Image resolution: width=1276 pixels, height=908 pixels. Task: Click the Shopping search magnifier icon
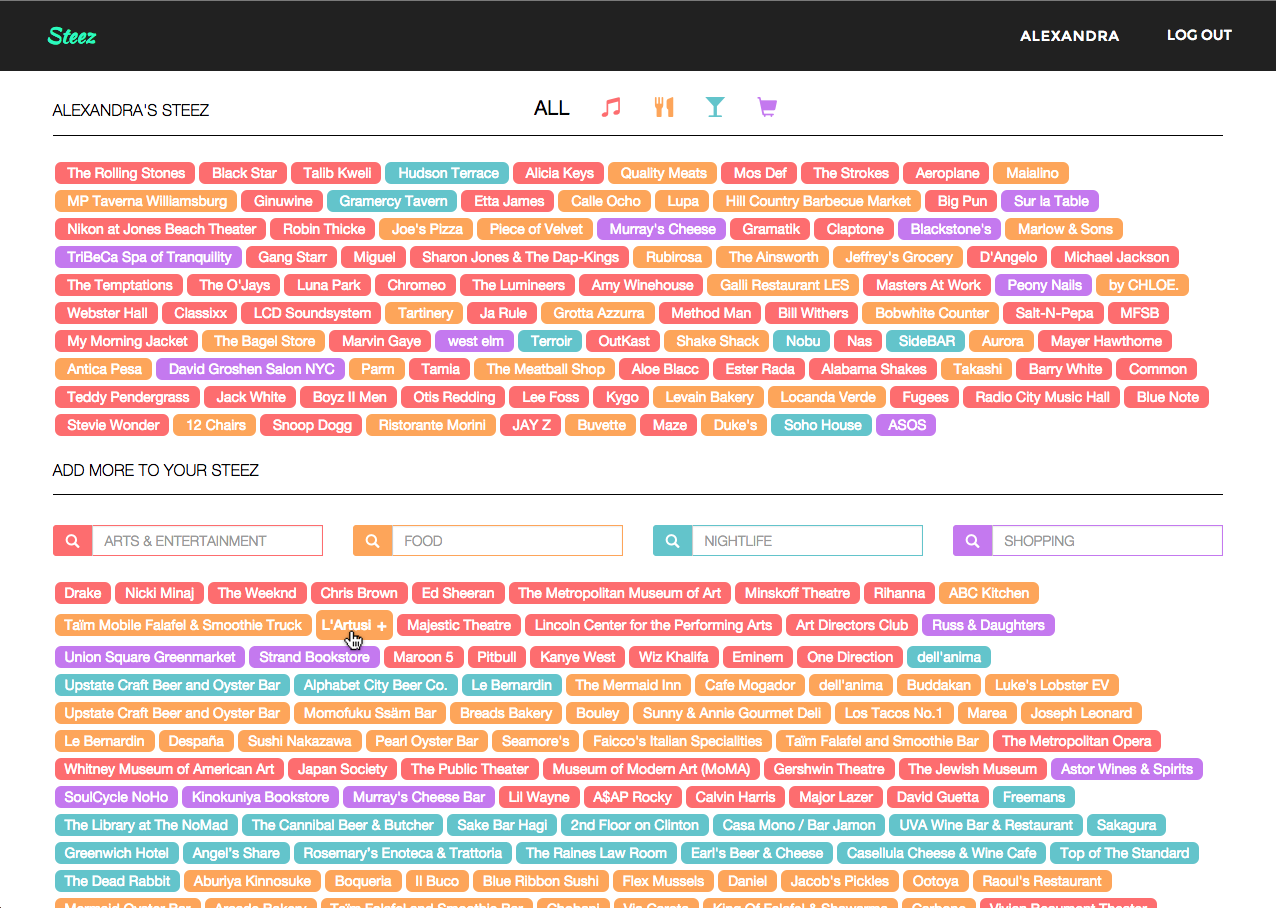(972, 541)
